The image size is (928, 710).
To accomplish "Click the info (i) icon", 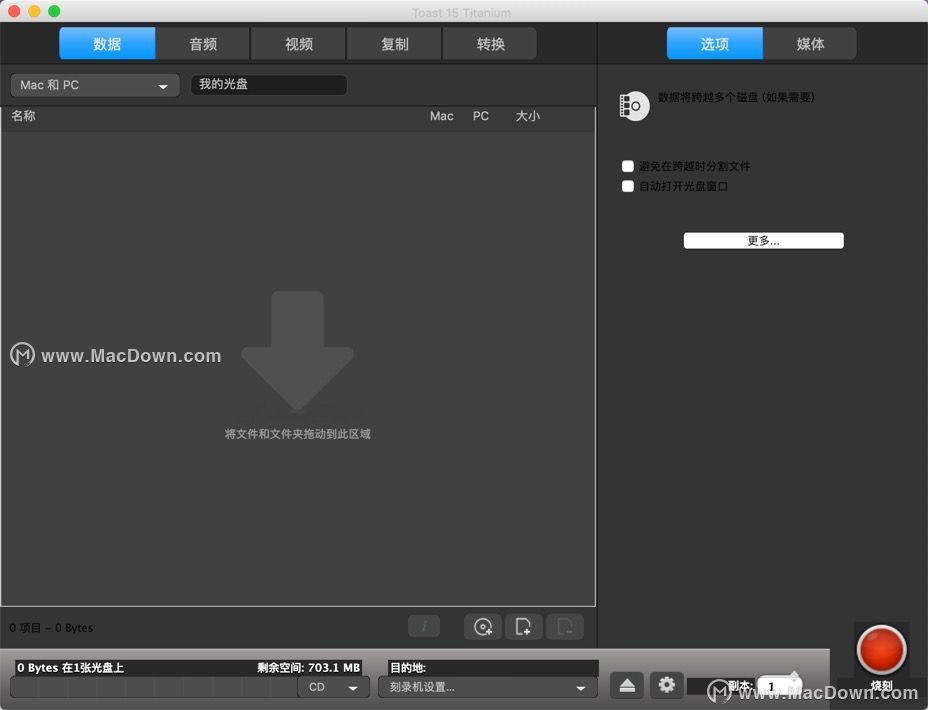I will 424,627.
